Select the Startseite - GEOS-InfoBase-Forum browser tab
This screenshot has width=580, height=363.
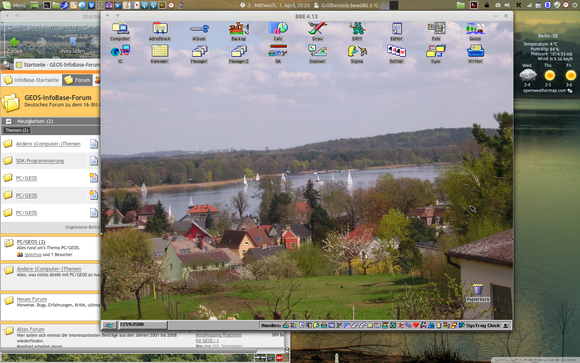click(x=57, y=64)
